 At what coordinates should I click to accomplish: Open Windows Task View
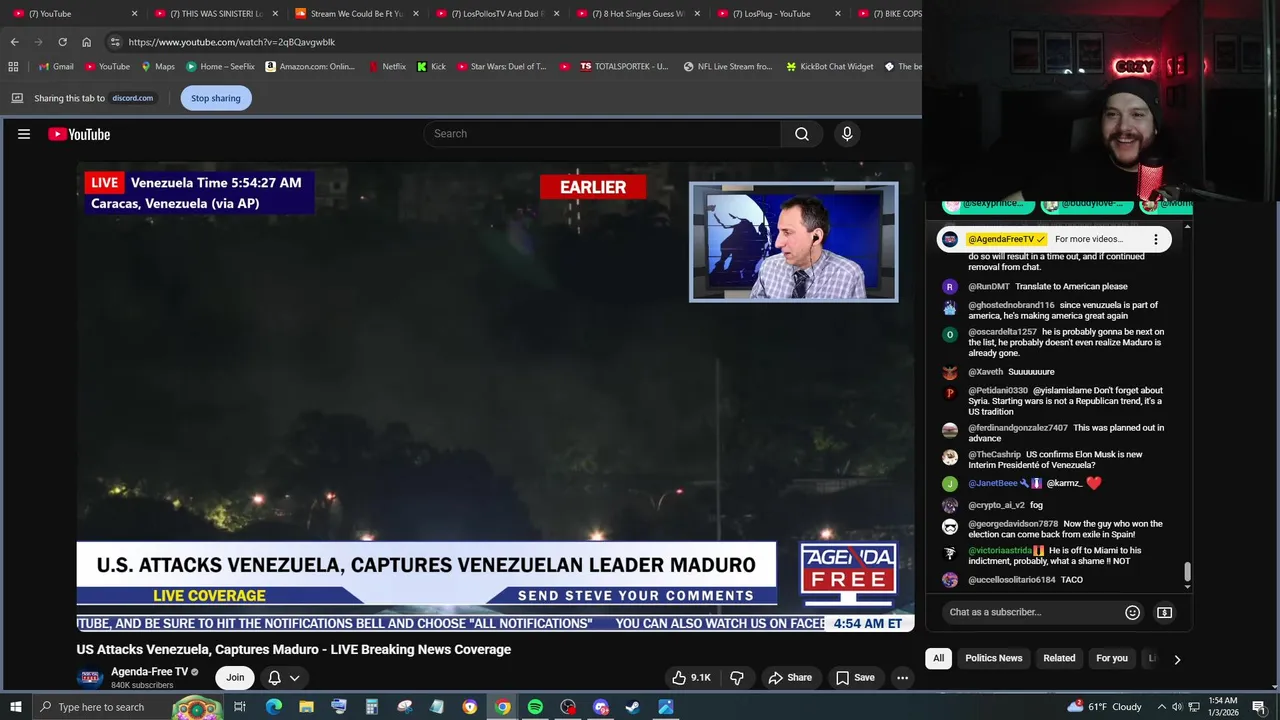[240, 707]
